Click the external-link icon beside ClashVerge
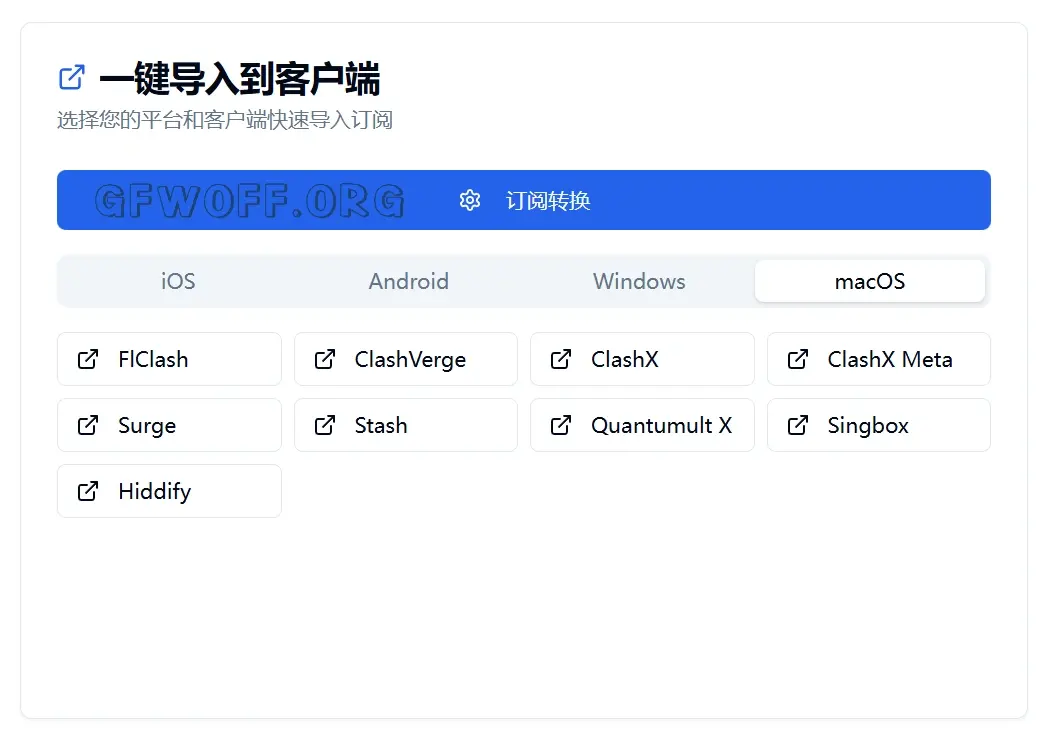The height and width of the screenshot is (744, 1055). pyautogui.click(x=325, y=359)
